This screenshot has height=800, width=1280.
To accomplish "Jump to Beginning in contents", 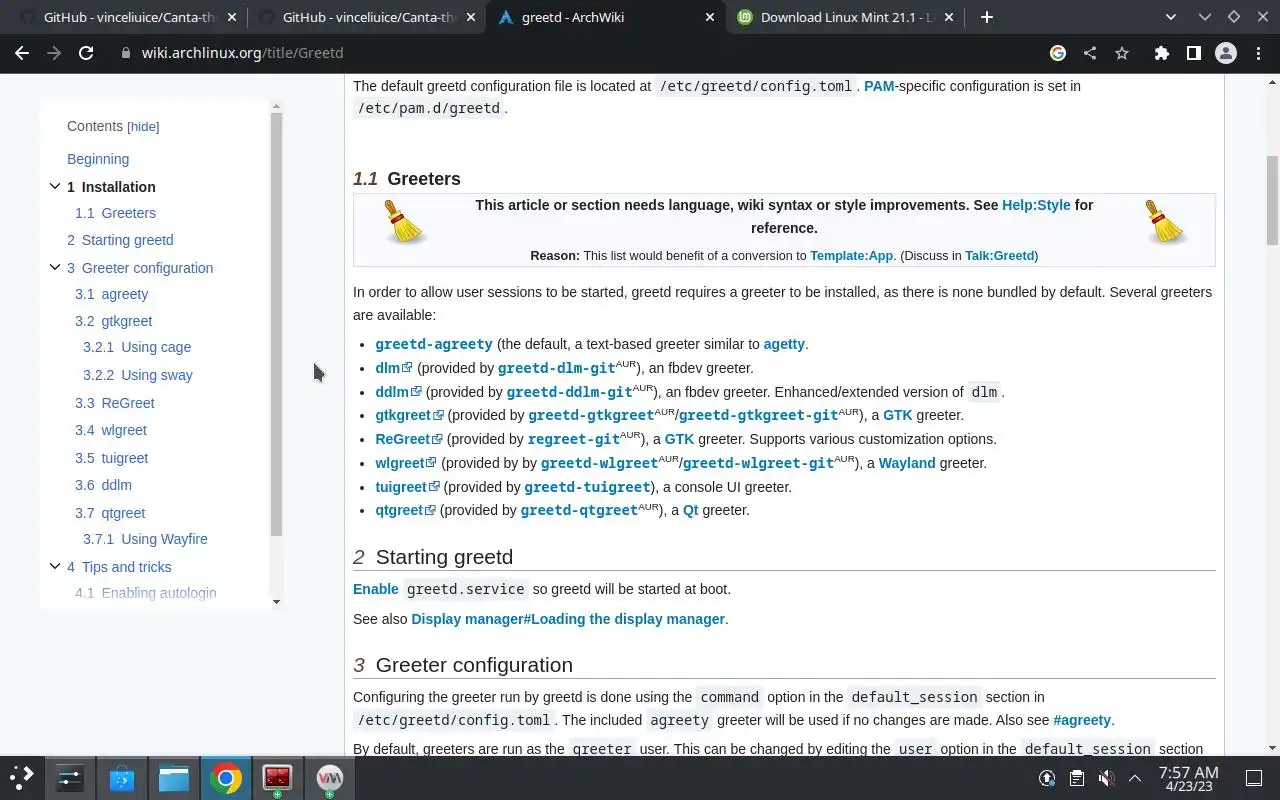I will coord(98,159).
